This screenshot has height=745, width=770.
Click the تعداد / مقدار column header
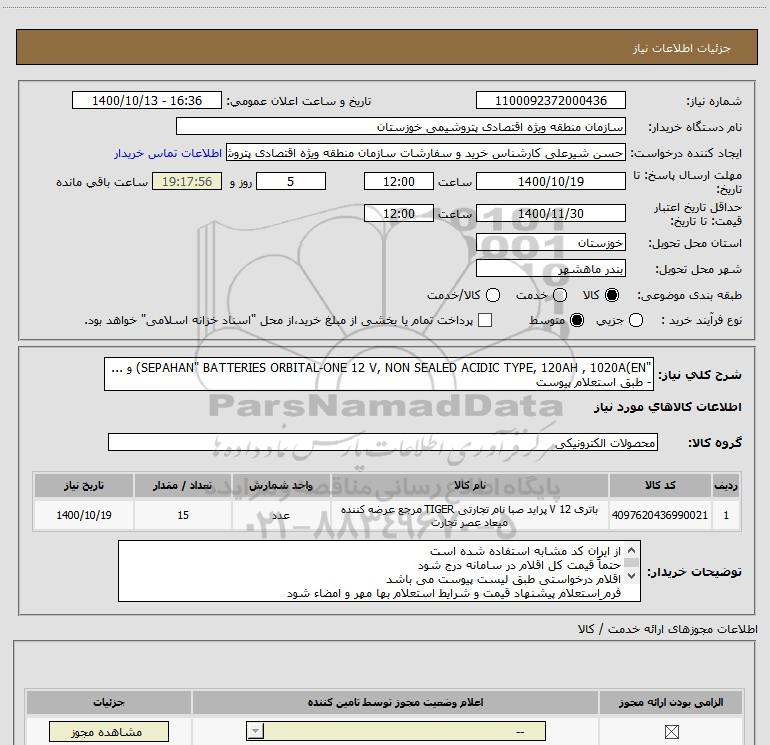pyautogui.click(x=183, y=485)
